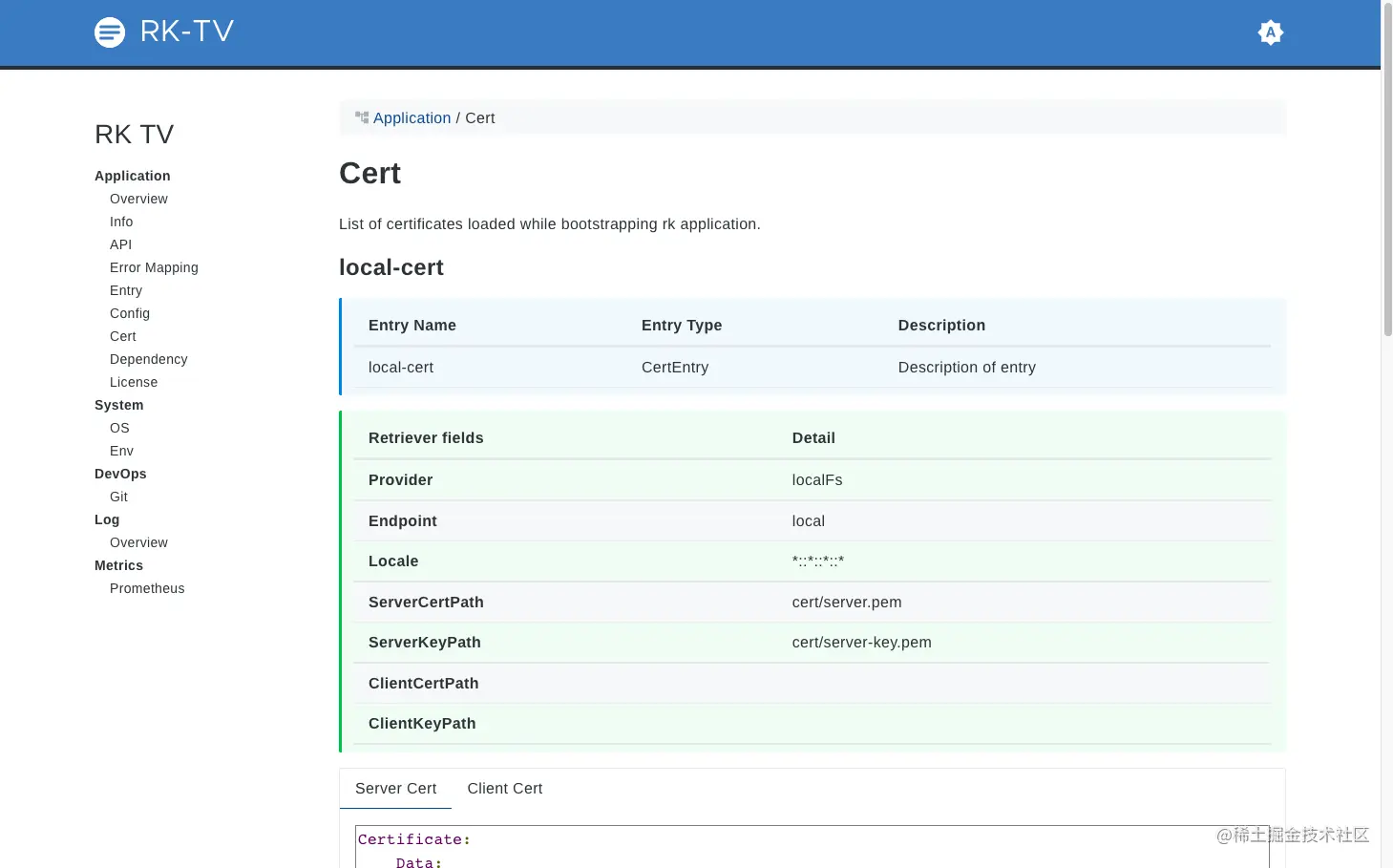Open License in the sidebar
Viewport: 1393px width, 868px height.
[134, 382]
